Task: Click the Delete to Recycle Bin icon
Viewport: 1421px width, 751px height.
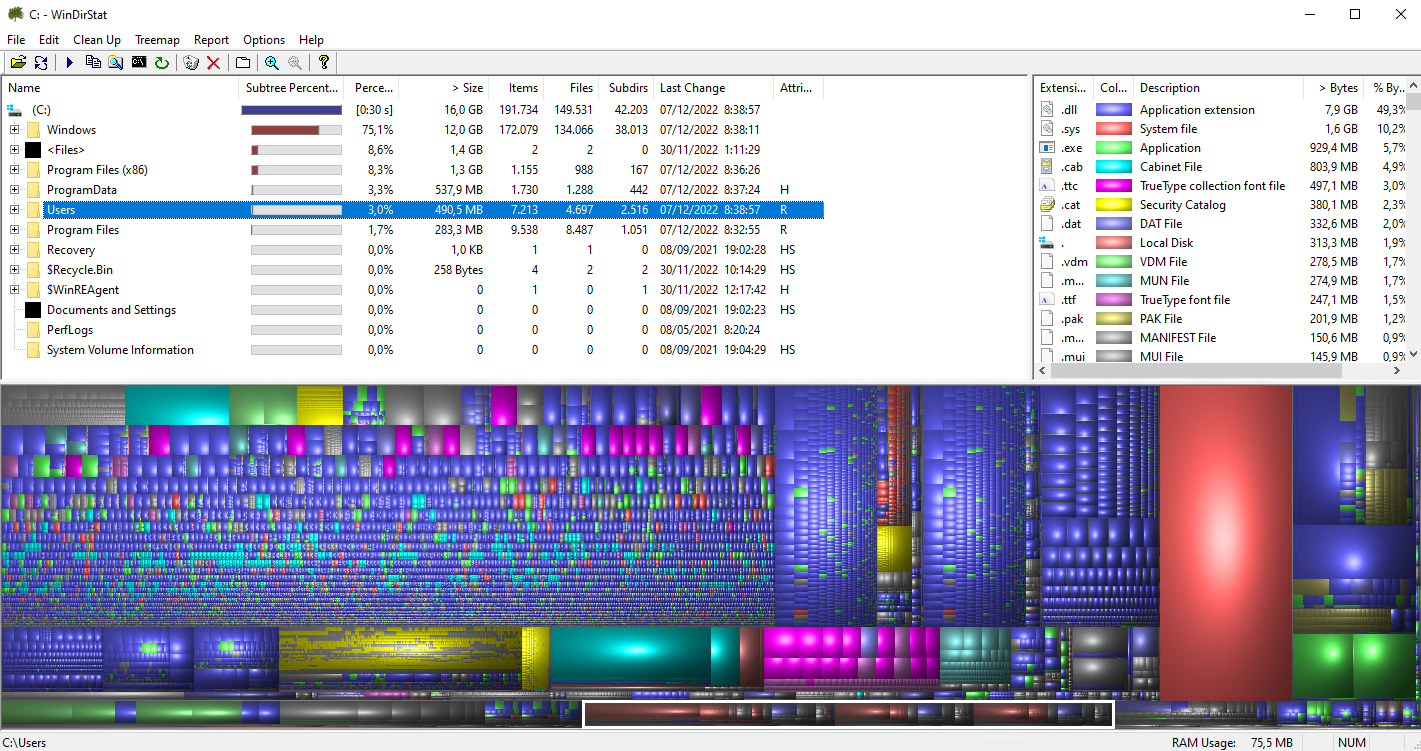Action: [x=191, y=62]
